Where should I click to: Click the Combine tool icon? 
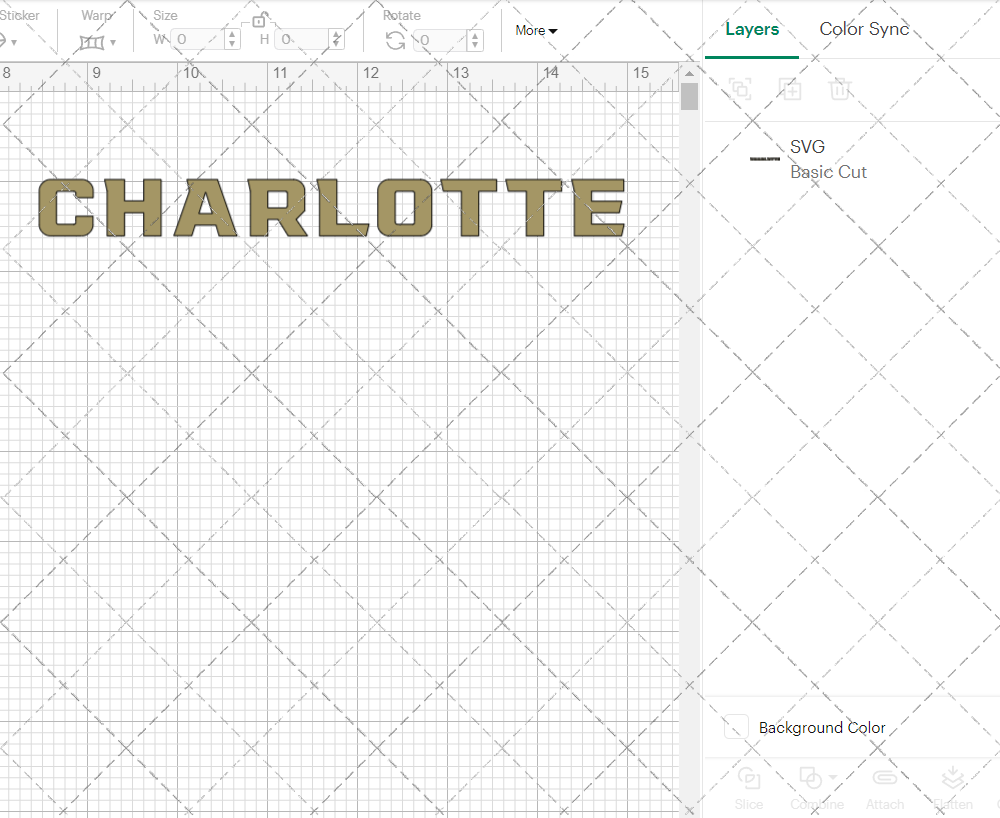click(x=810, y=778)
